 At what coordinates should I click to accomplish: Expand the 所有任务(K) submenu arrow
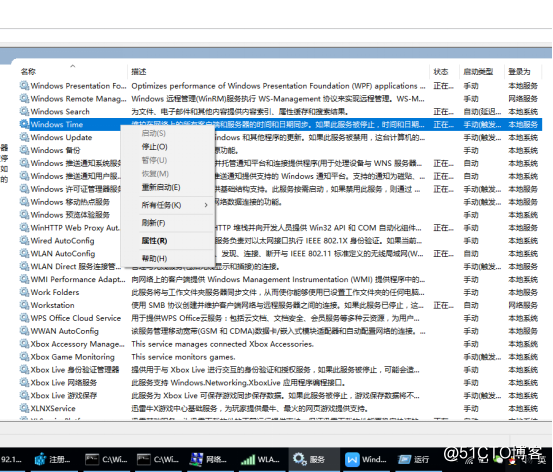click(x=206, y=205)
